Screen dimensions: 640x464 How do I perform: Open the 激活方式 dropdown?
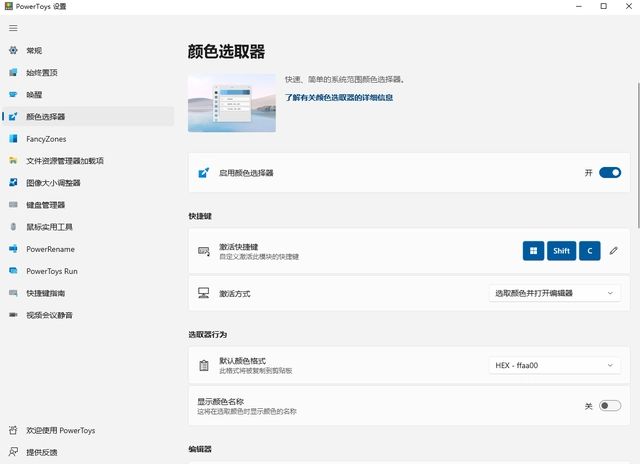coord(555,293)
